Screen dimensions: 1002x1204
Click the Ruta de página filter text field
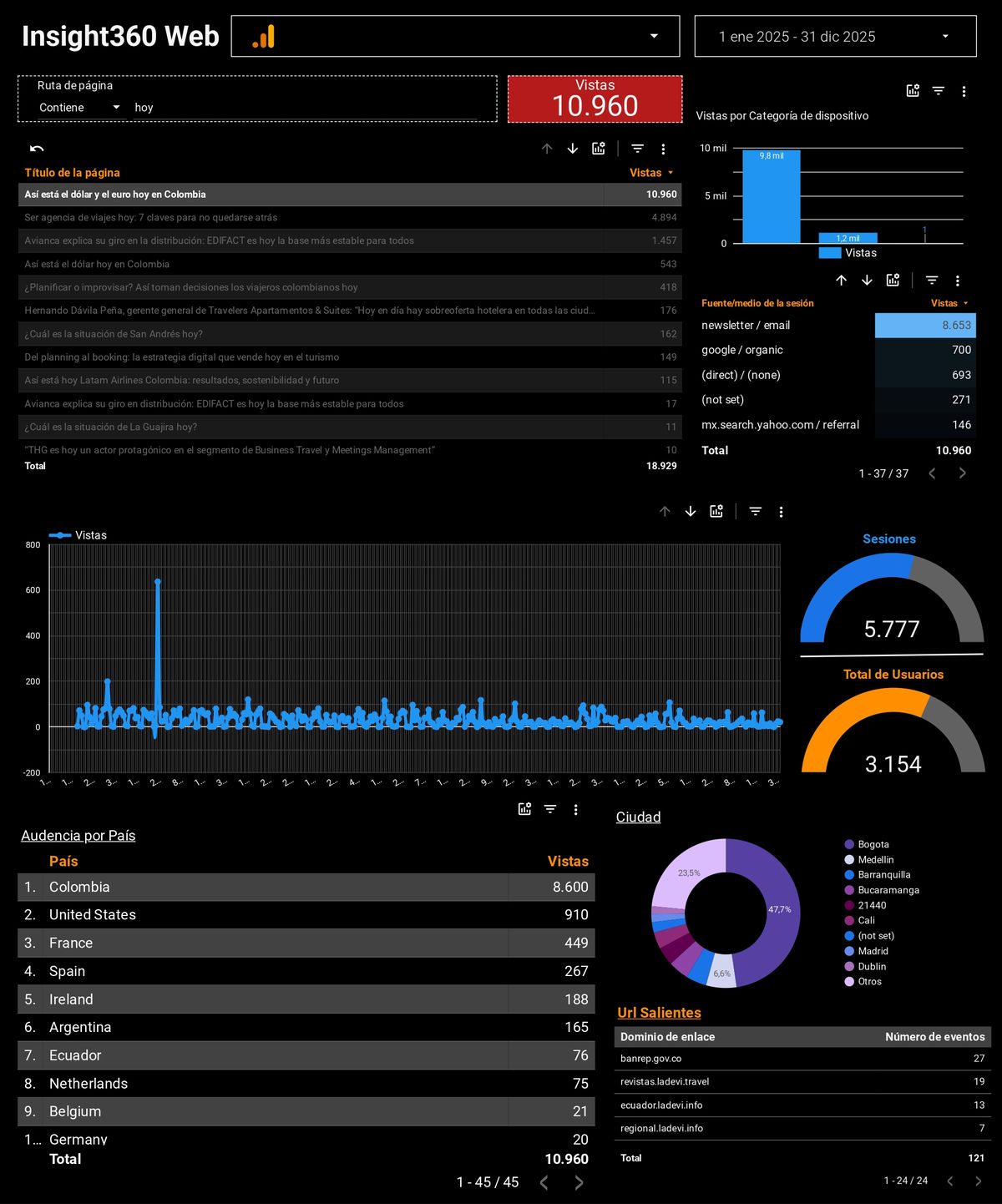click(309, 108)
